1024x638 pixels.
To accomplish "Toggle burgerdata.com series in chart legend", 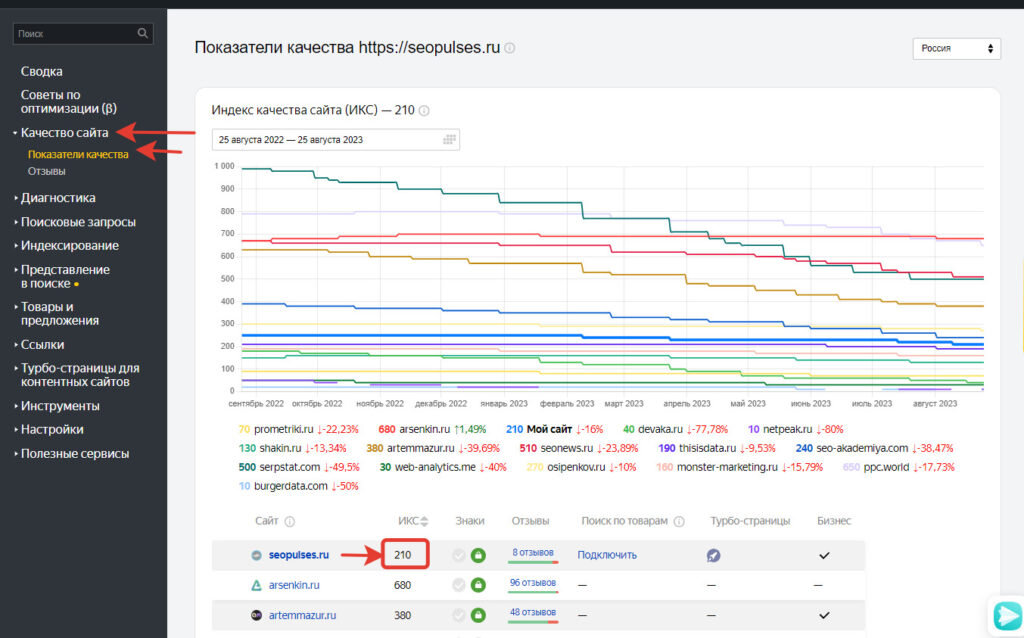I will [x=298, y=486].
